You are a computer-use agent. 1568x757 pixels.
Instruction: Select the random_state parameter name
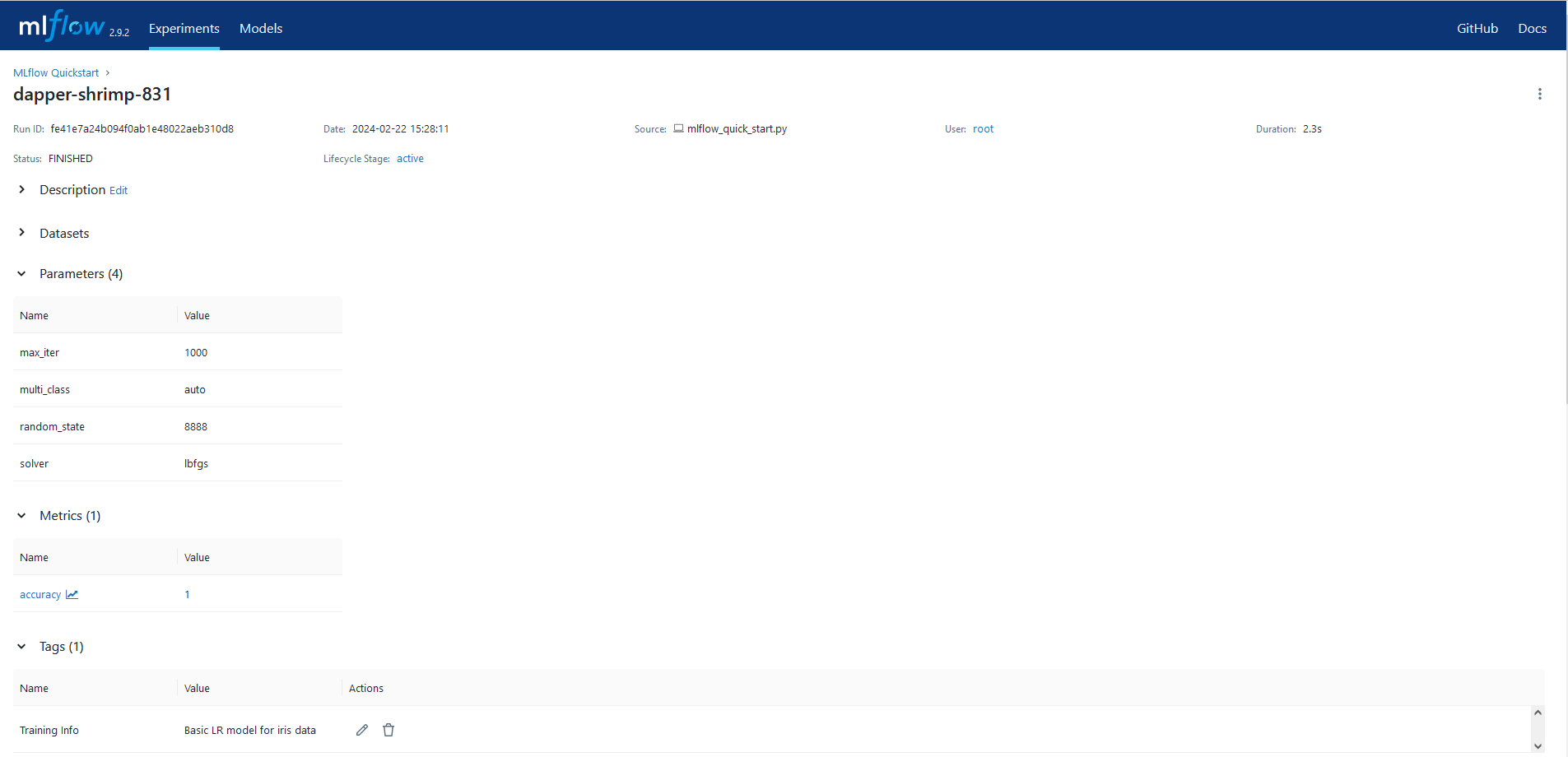(52, 426)
